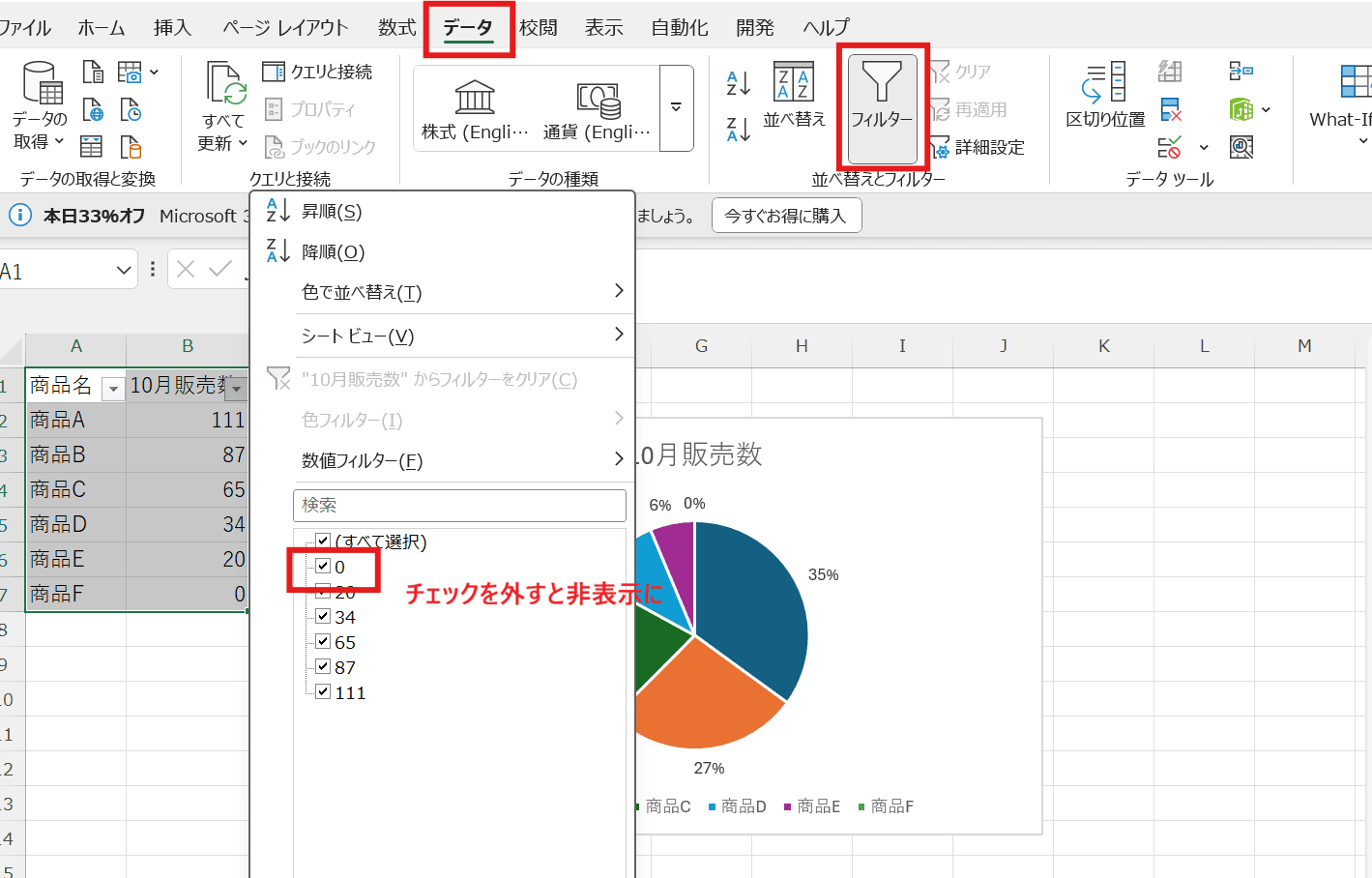Click the 降順 sort descending icon
1372x878 pixels.
280,251
